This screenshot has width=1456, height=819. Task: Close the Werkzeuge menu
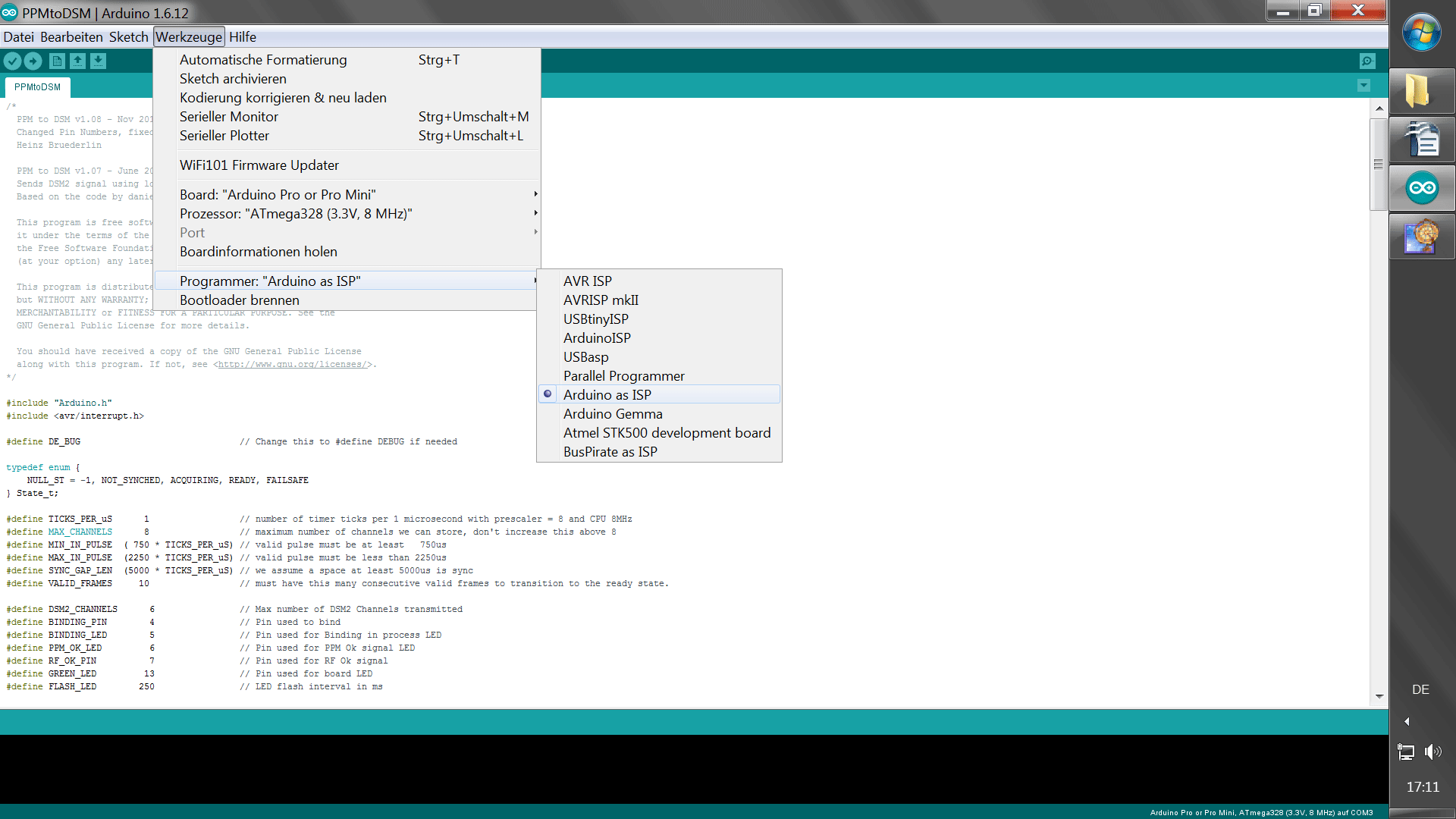(189, 37)
